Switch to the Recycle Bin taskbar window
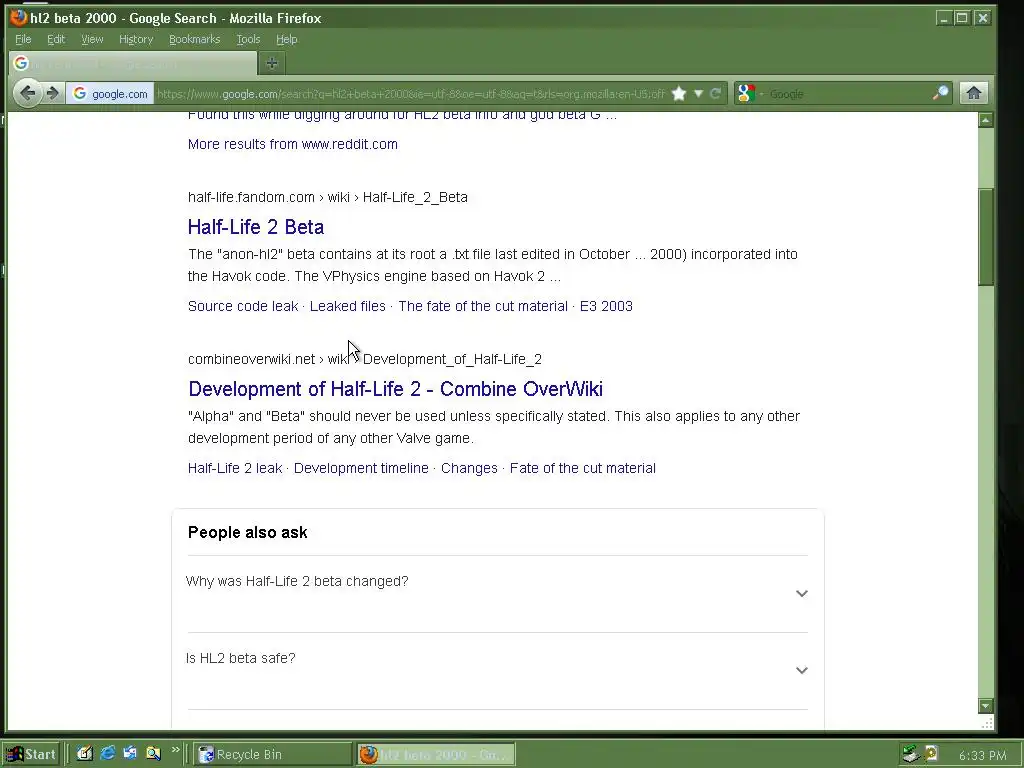The width and height of the screenshot is (1024, 768). (x=272, y=754)
